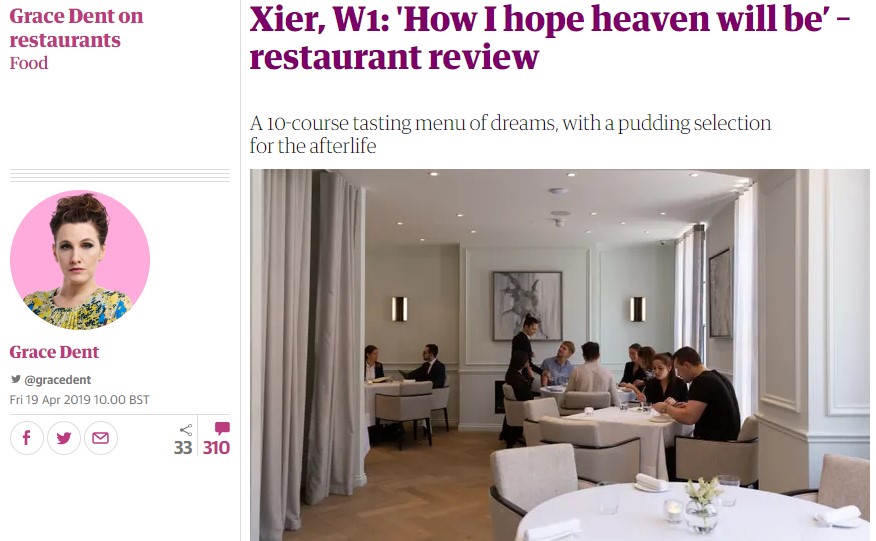Share the article by email

click(101, 438)
